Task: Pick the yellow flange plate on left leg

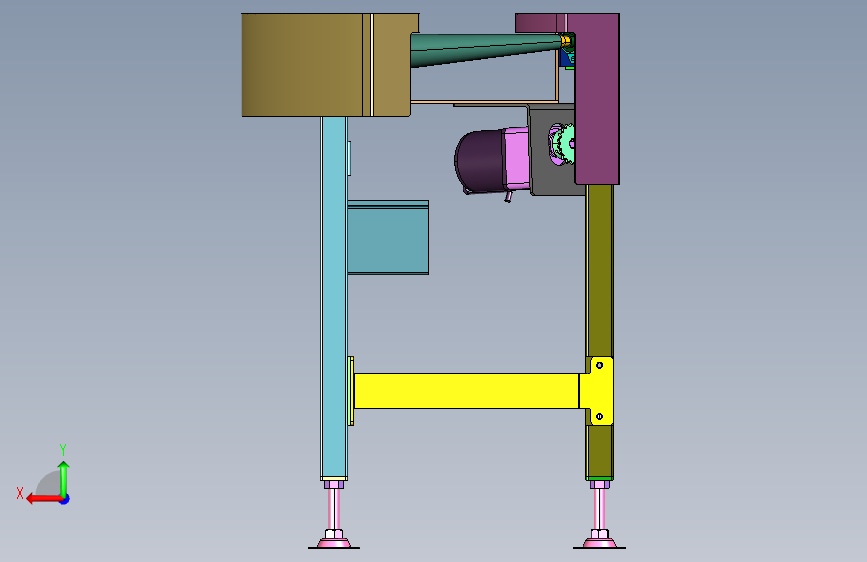Action: (351, 391)
